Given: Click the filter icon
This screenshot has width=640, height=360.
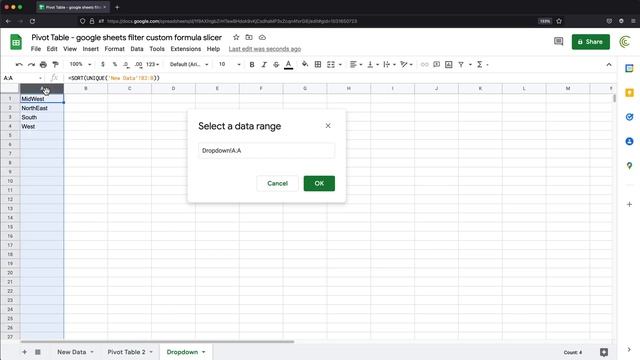Looking at the screenshot, I should click(461, 64).
